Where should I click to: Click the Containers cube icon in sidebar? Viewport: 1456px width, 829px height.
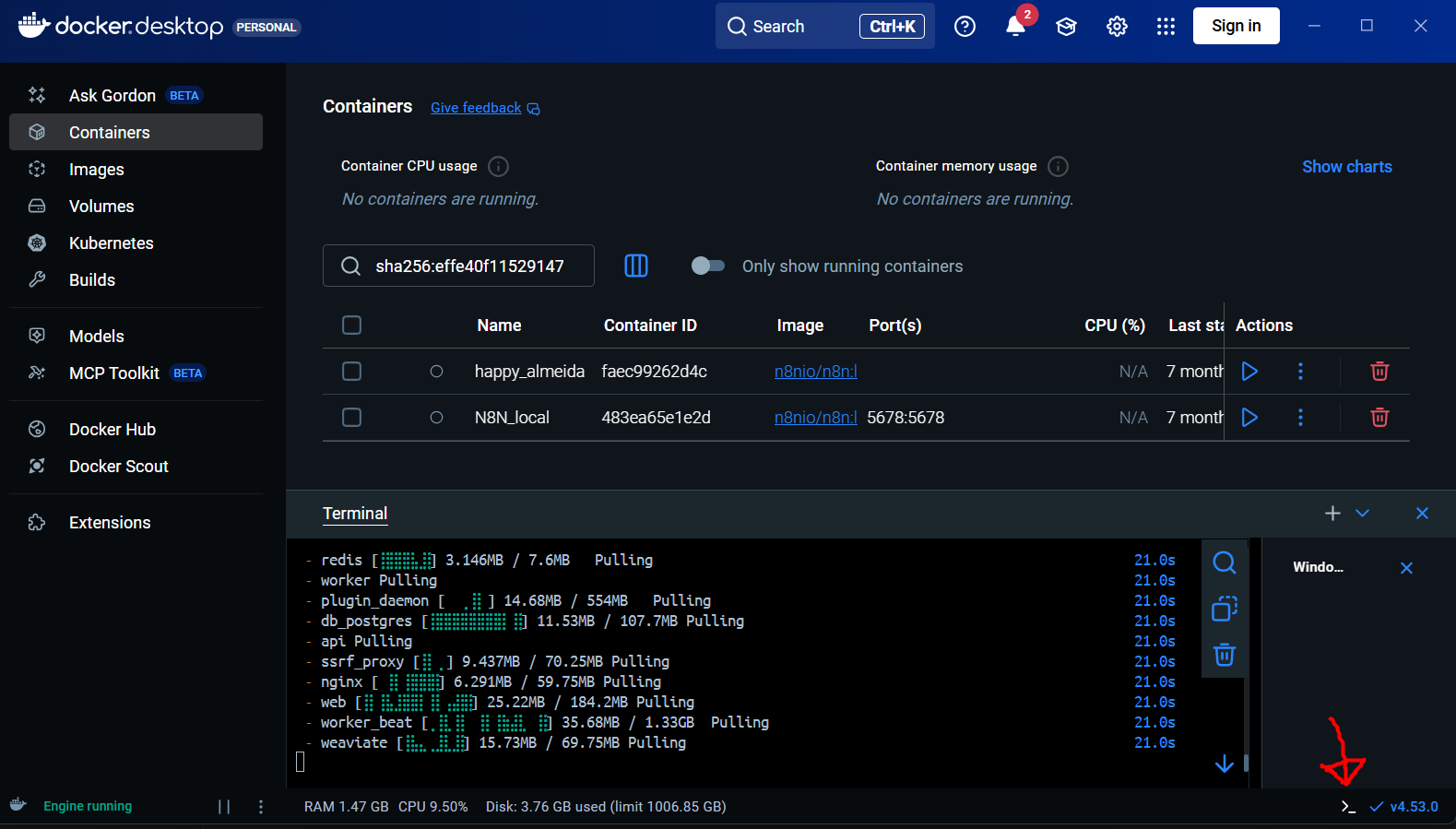(x=37, y=132)
